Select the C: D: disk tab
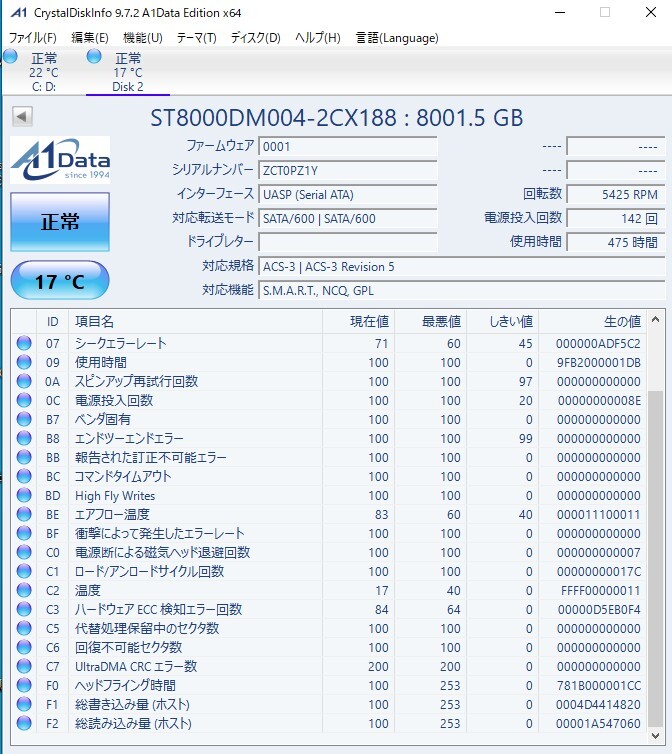This screenshot has height=754, width=672. [x=43, y=72]
